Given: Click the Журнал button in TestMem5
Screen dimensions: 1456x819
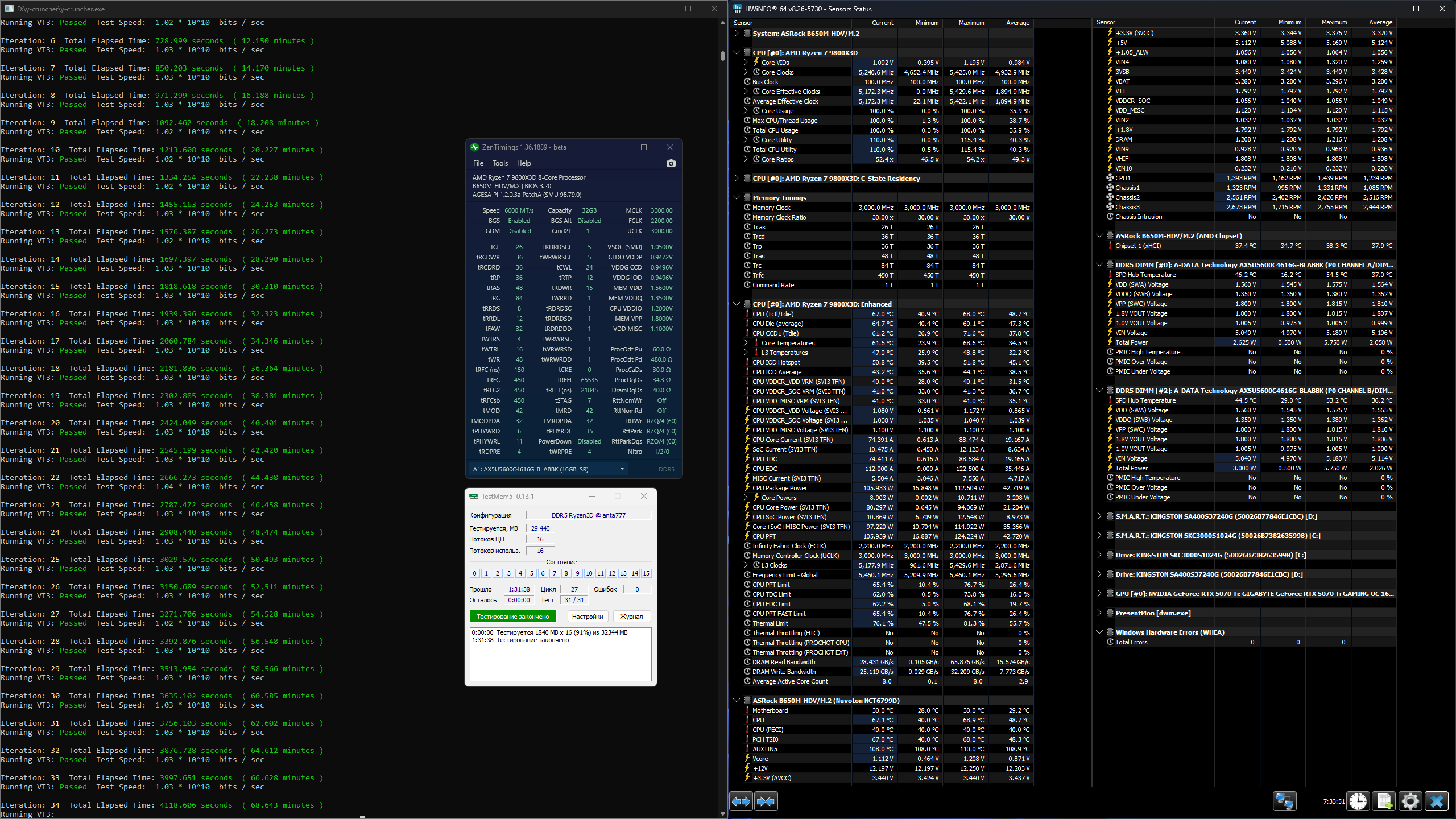Looking at the screenshot, I should (x=631, y=617).
